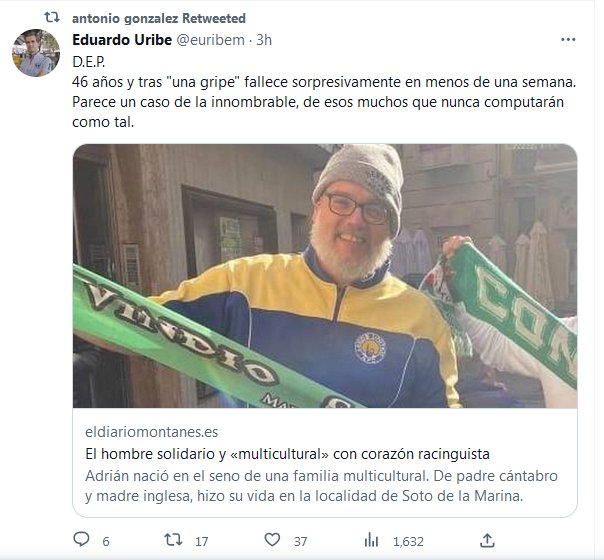
Task: Click the retweet arrows icon below tweet
Action: click(173, 540)
